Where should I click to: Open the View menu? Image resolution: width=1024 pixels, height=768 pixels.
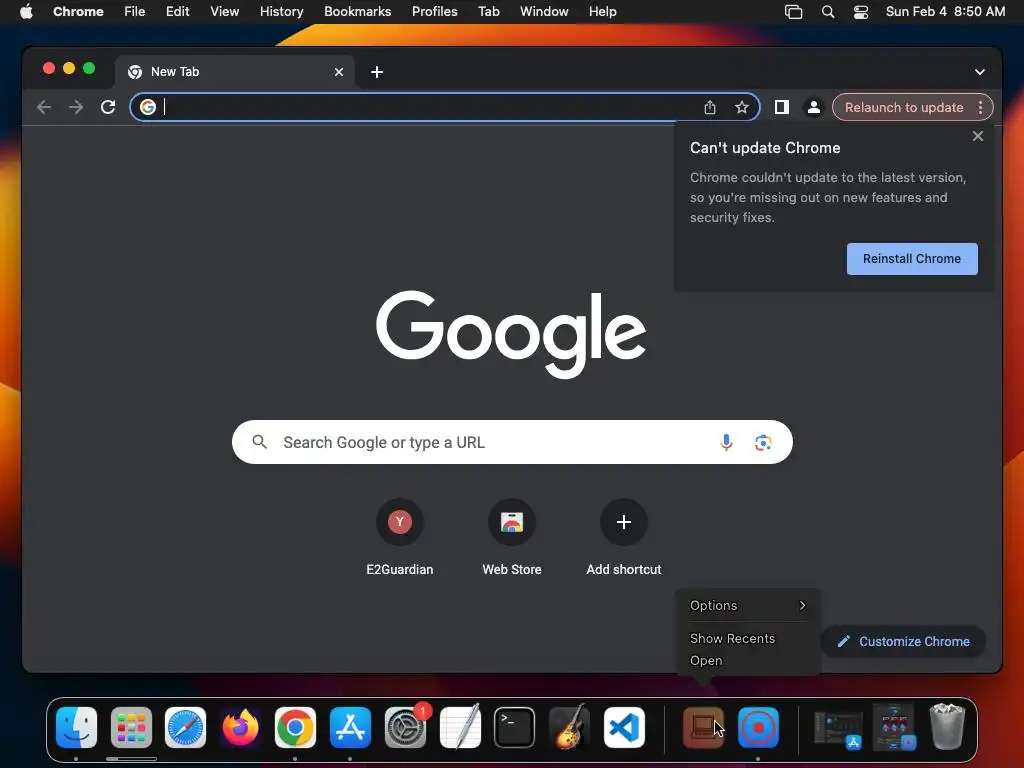225,11
